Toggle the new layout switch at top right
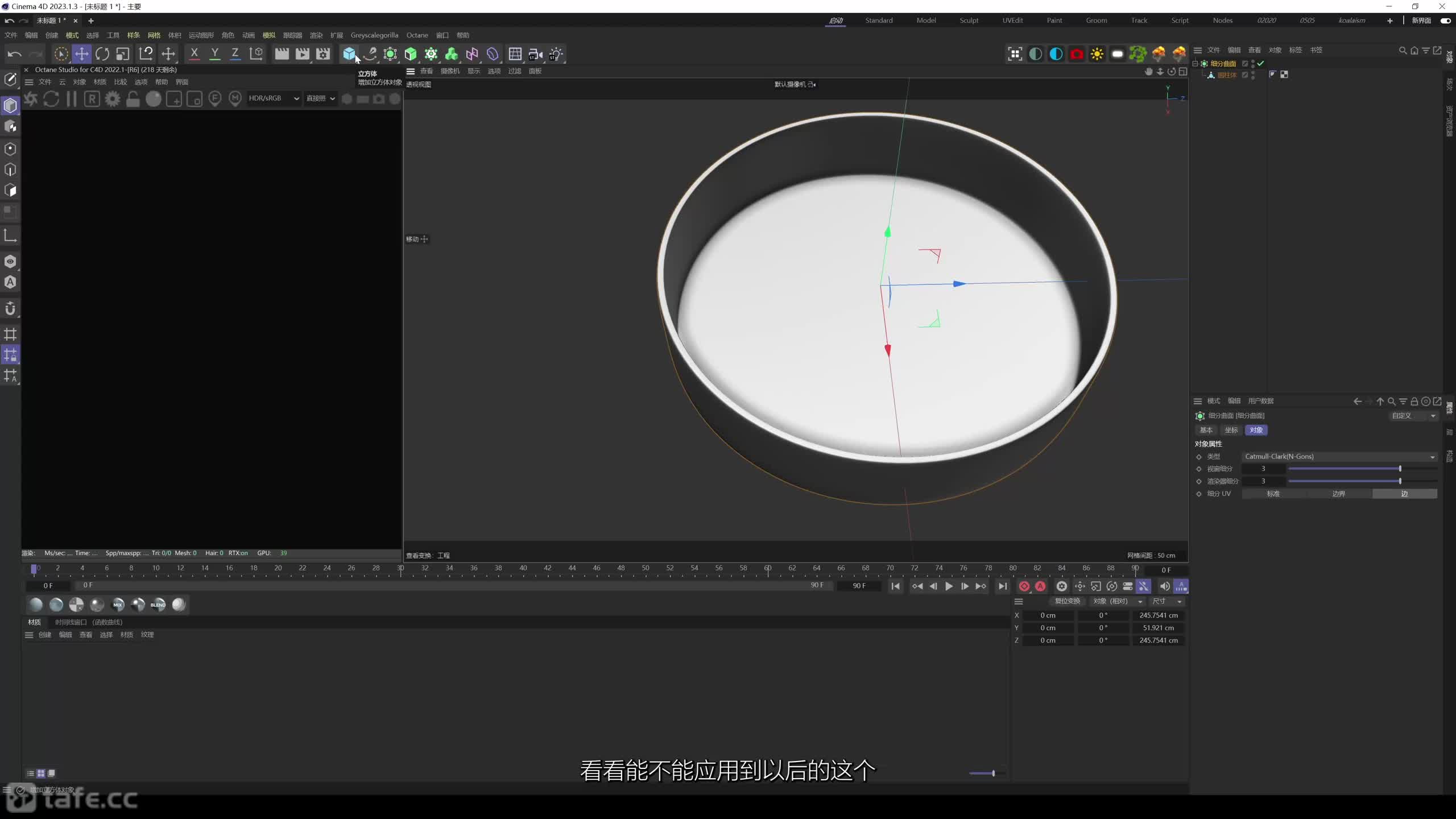 (x=1445, y=20)
